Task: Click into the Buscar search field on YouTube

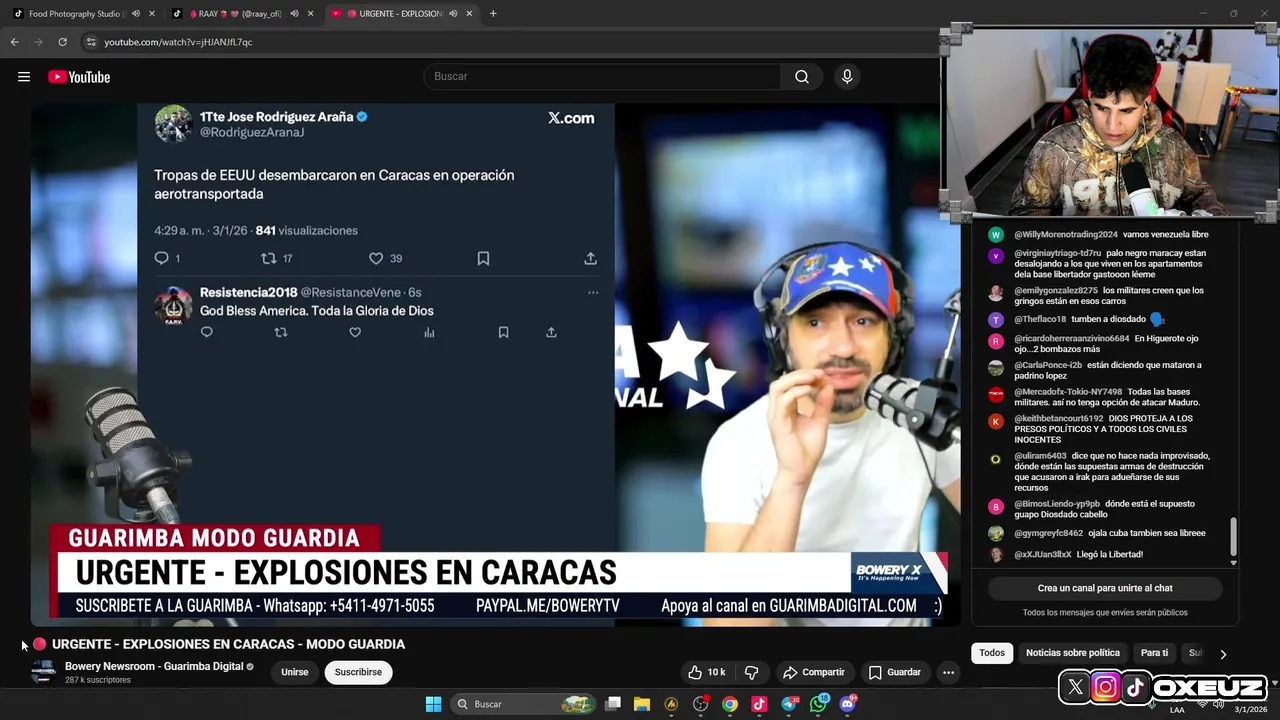Action: tap(602, 77)
